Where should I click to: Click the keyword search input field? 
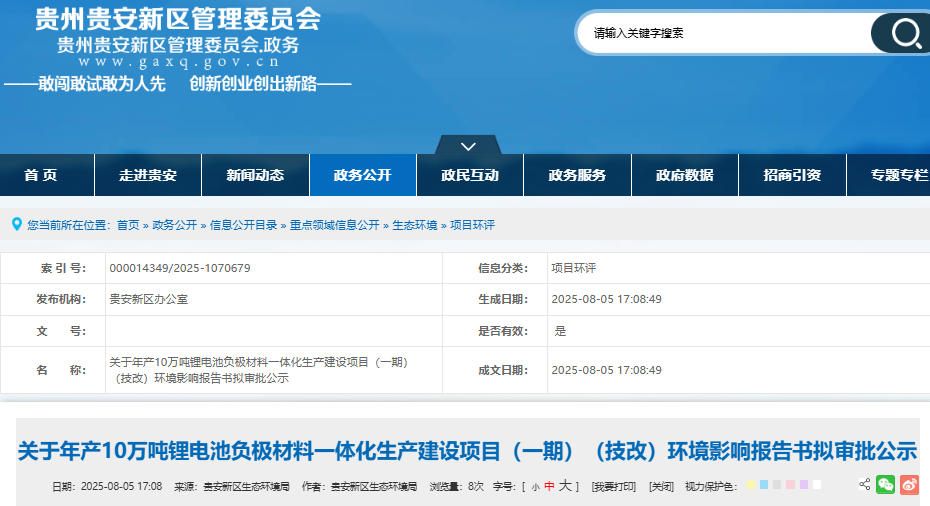[720, 33]
